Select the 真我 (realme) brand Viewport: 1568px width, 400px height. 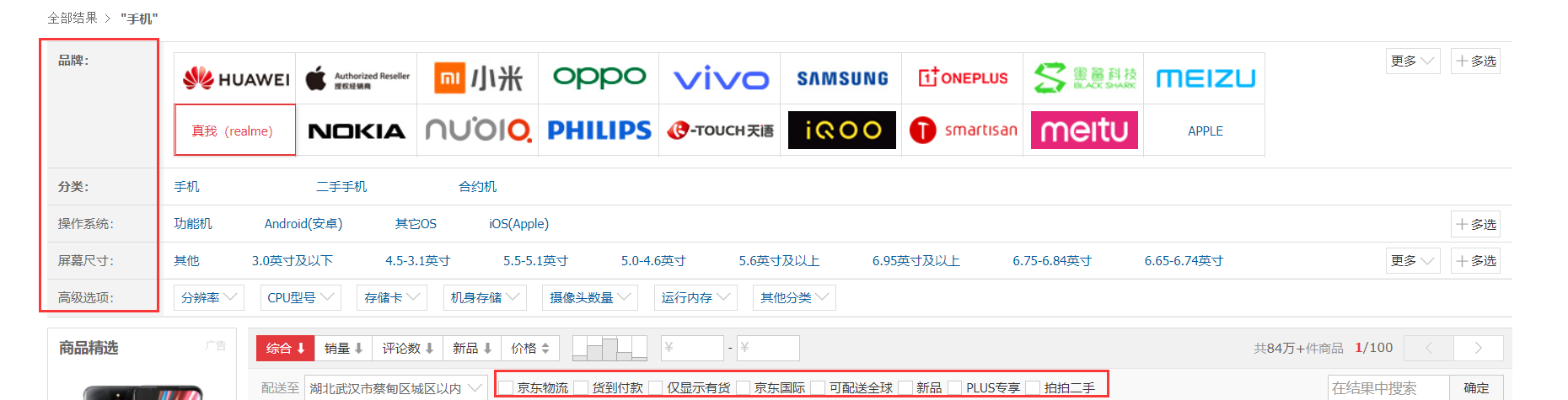(x=235, y=131)
